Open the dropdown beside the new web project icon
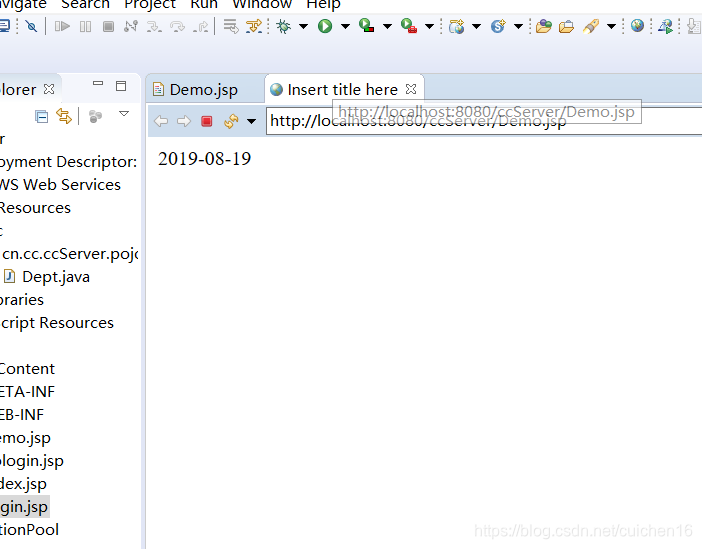 pos(476,26)
